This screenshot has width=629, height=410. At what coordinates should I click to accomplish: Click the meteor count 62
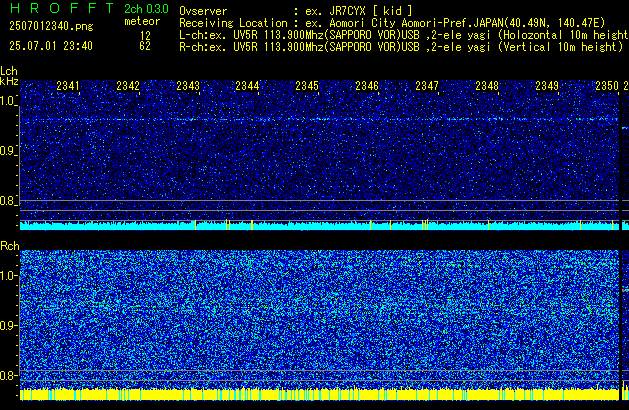pos(145,46)
